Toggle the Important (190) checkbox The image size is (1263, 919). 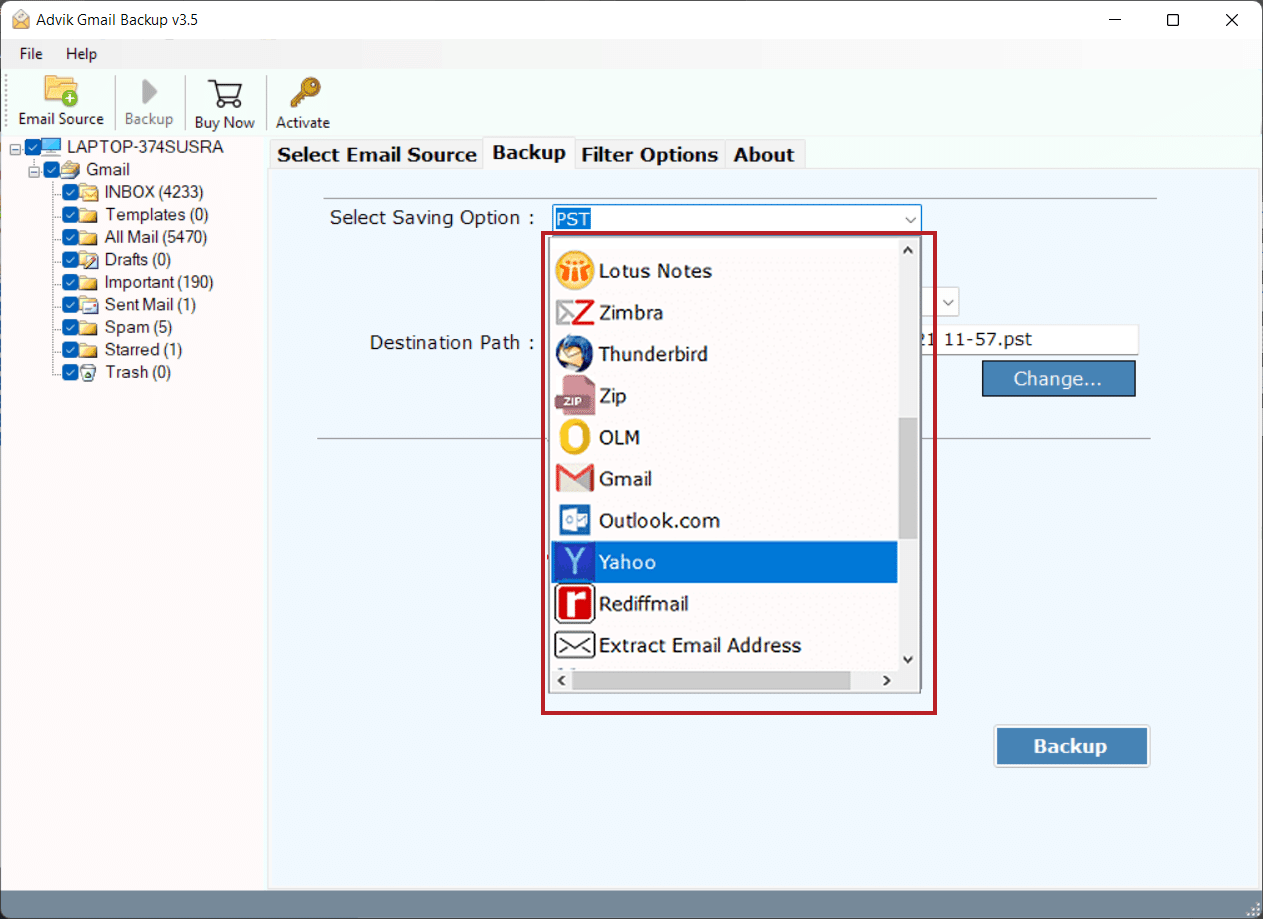[70, 282]
